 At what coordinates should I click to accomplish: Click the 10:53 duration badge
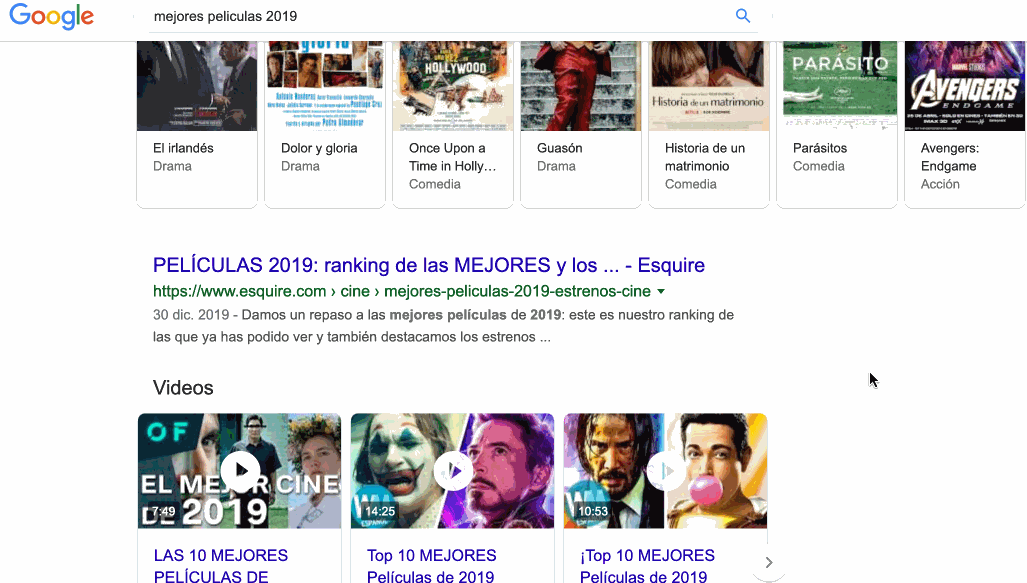tap(593, 511)
